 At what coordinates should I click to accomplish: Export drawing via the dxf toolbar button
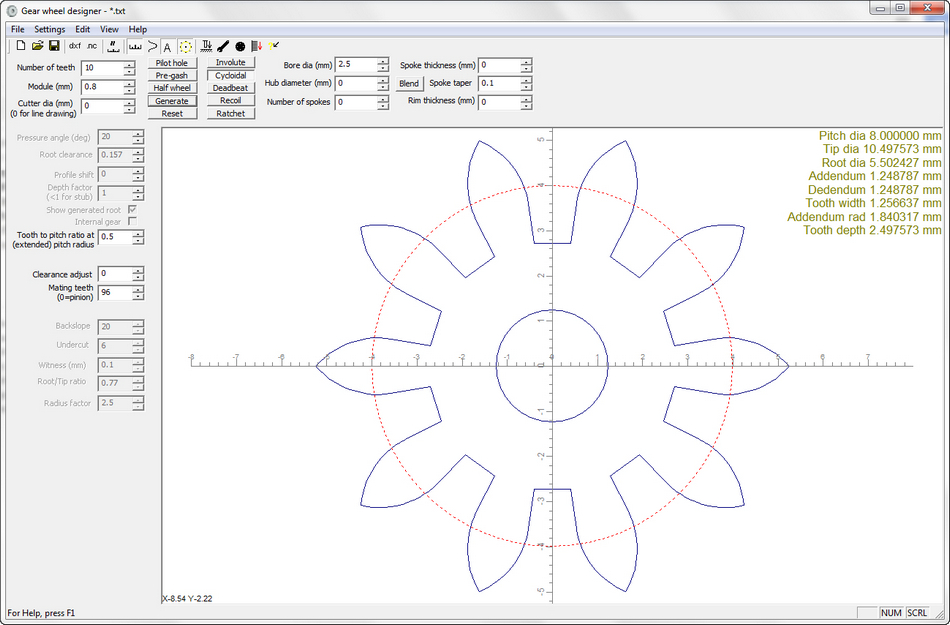point(74,46)
